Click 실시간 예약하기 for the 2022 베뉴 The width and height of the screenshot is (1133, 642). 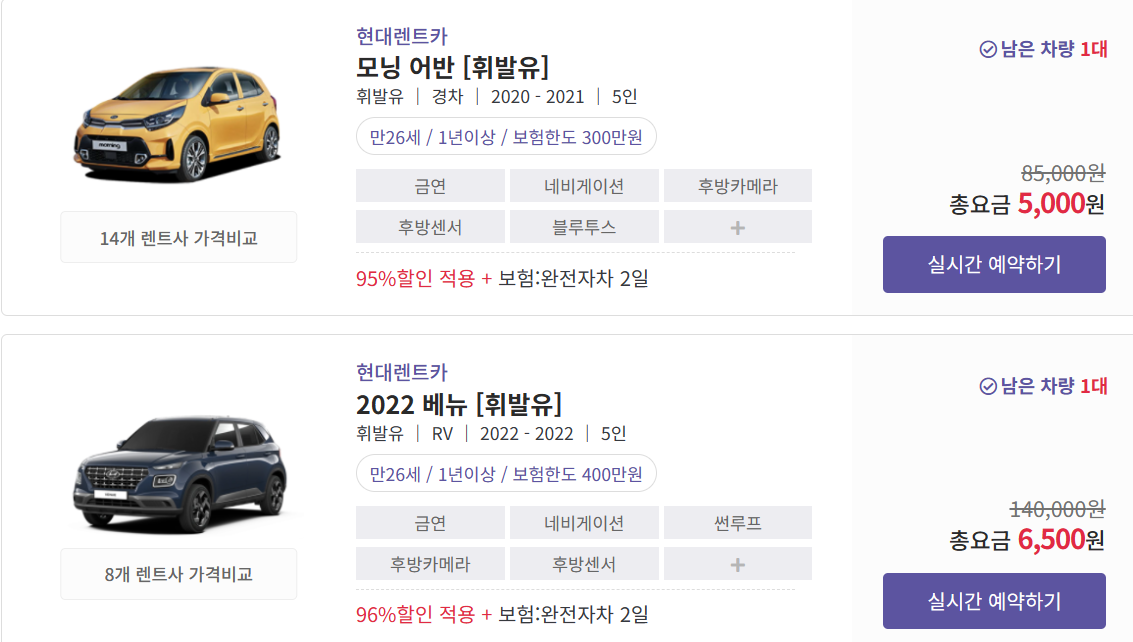(x=993, y=600)
